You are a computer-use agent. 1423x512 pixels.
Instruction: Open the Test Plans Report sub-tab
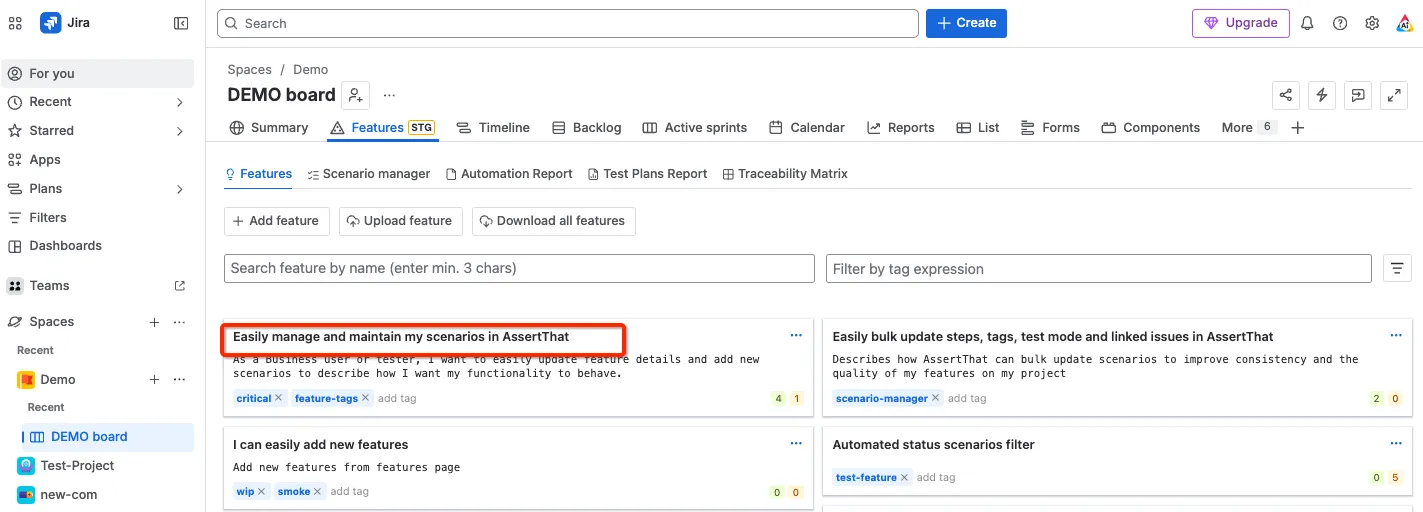point(648,174)
